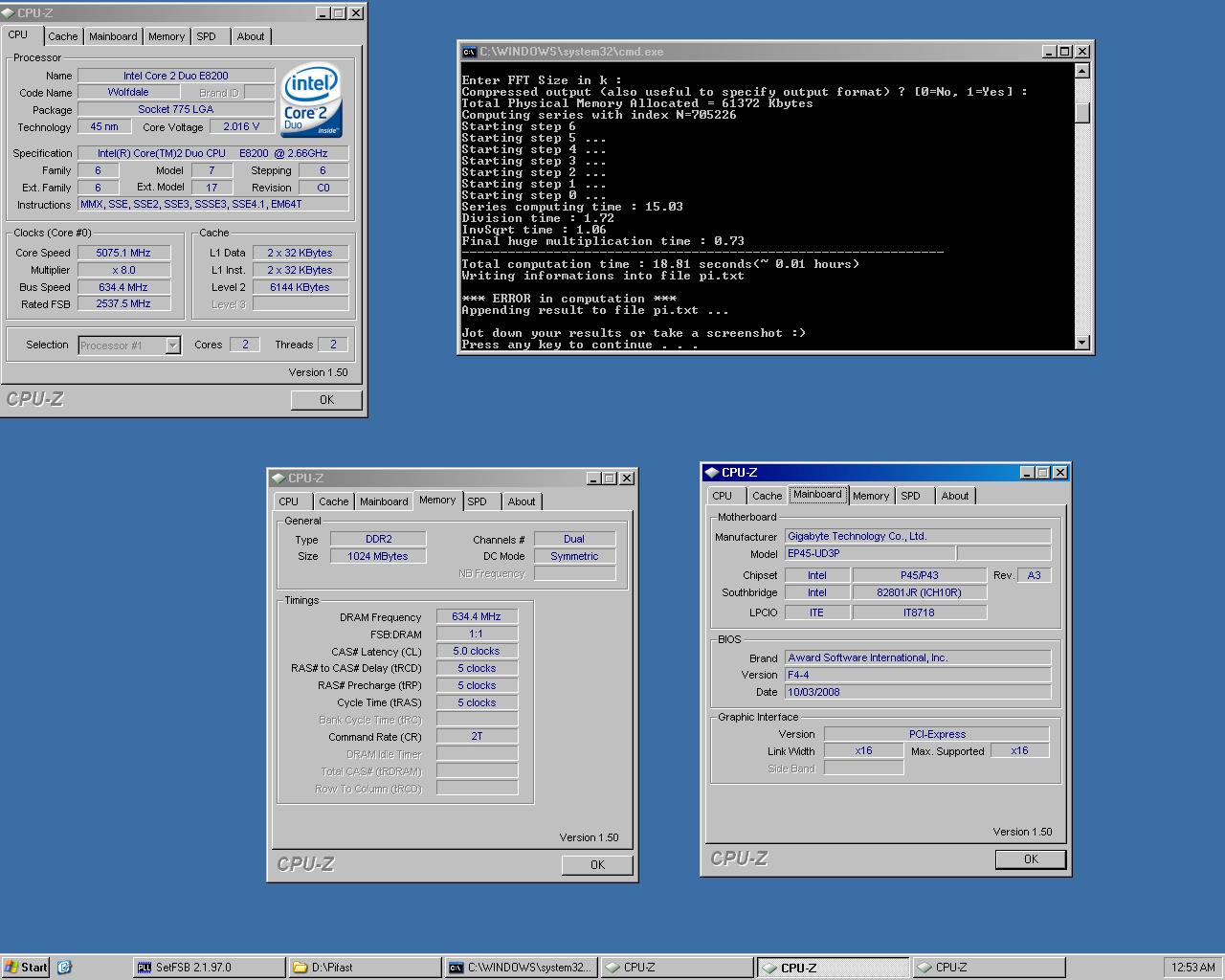Select SPD tab in Mainboard CPU-Z window
The height and width of the screenshot is (980, 1225).
911,496
